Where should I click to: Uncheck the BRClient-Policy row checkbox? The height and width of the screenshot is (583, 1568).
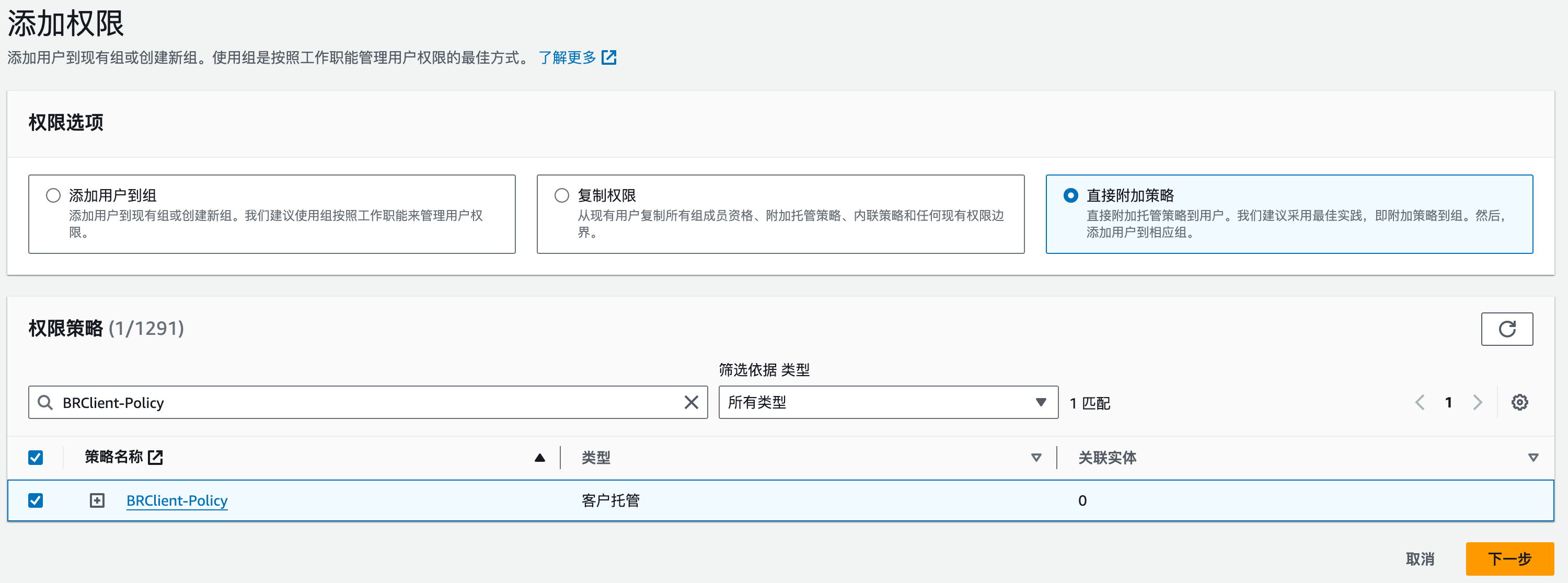tap(36, 500)
